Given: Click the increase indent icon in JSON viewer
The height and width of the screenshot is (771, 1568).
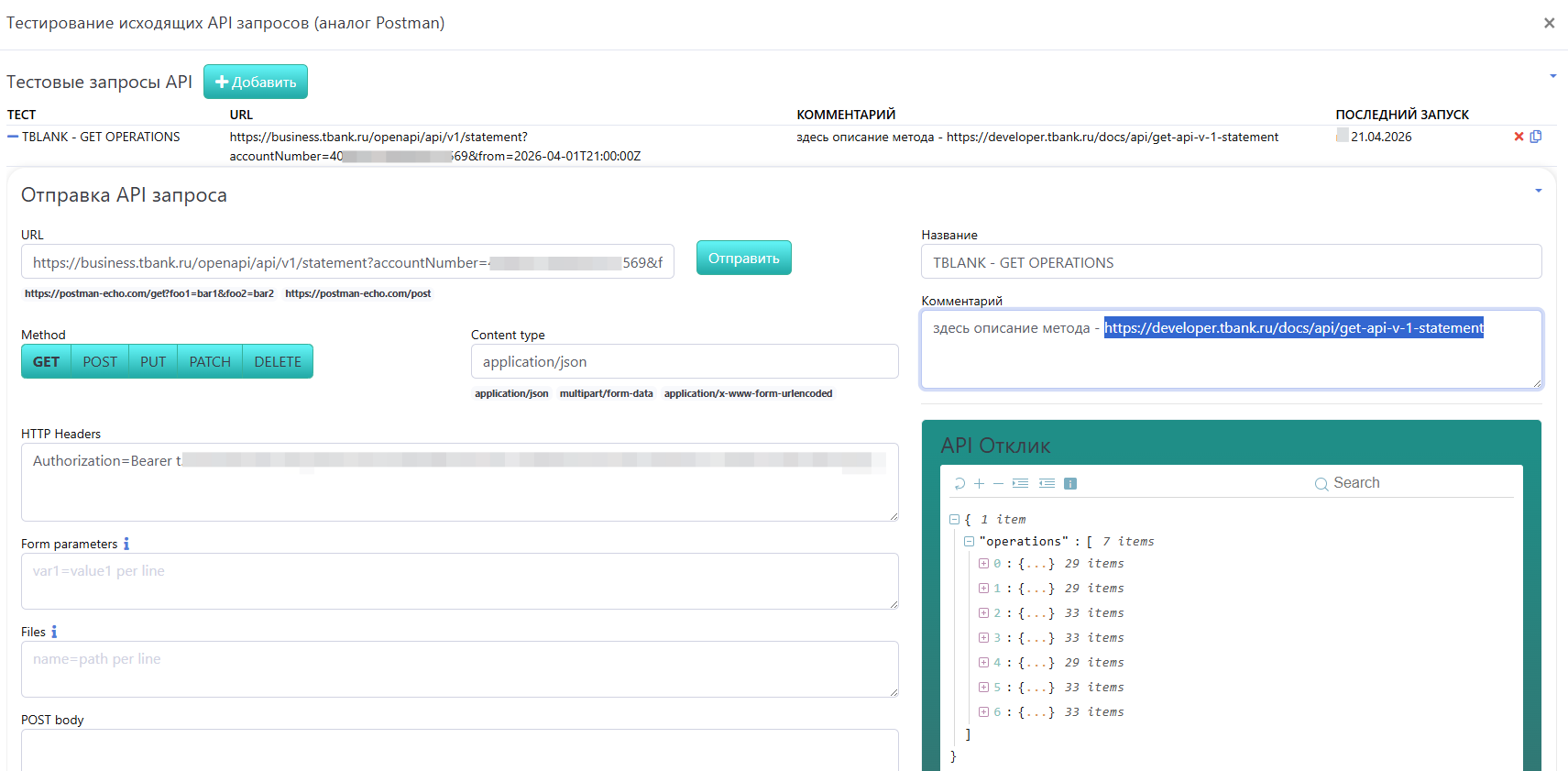Looking at the screenshot, I should pyautogui.click(x=1020, y=483).
